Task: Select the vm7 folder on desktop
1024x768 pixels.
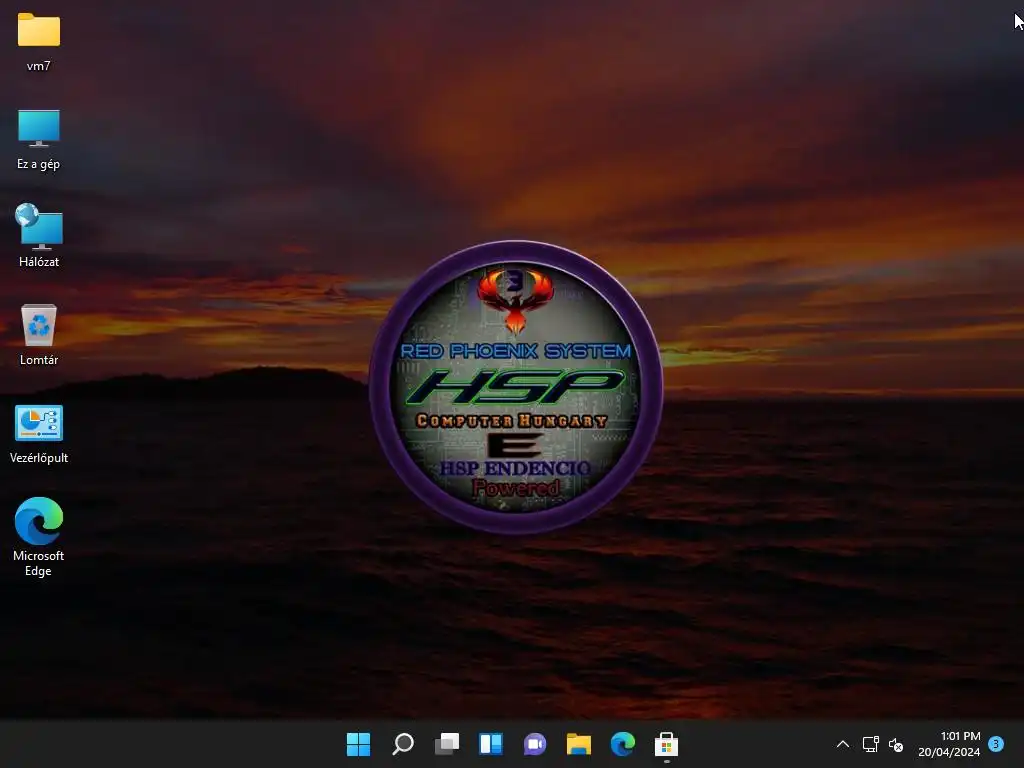Action: 39,41
